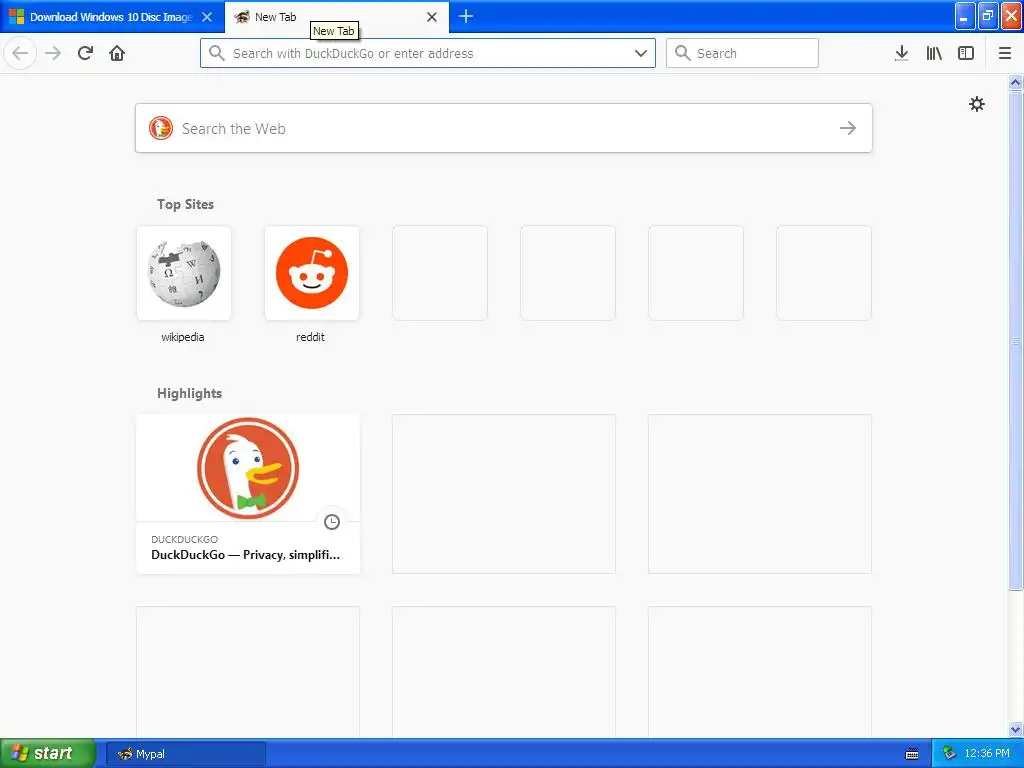Submit web search with arrow button
1024x768 pixels.
pos(848,128)
